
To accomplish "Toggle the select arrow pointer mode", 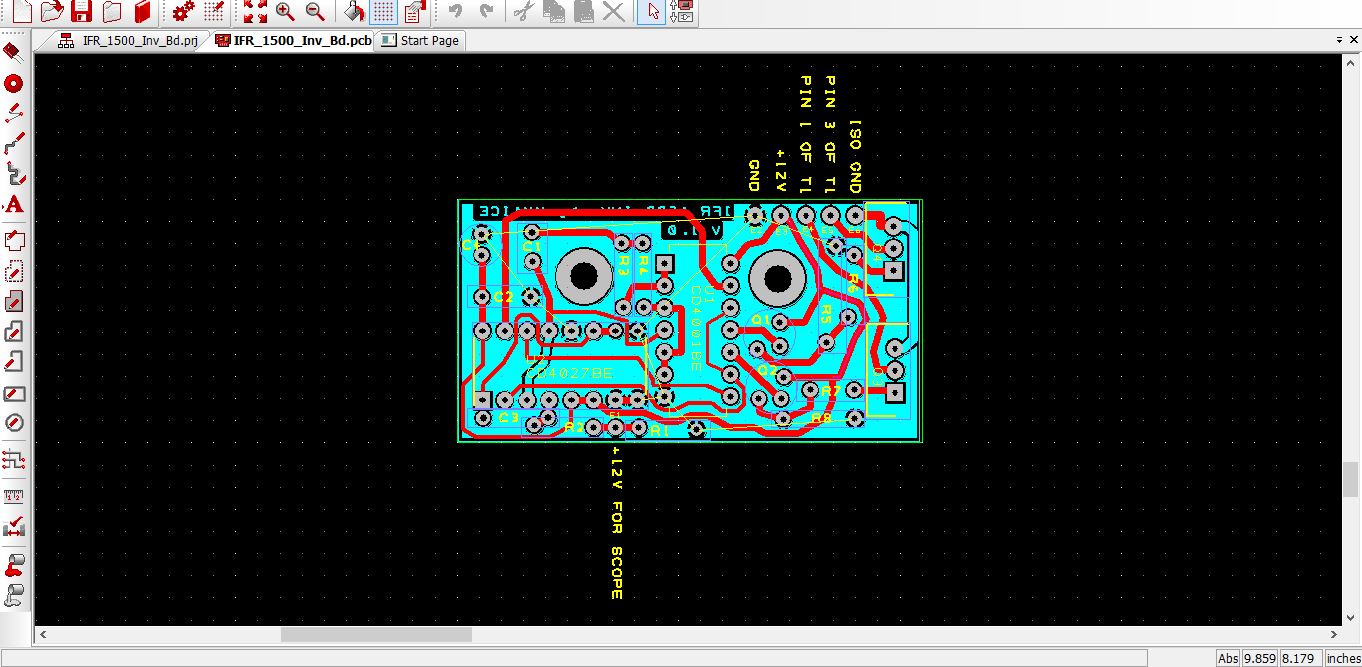I will [x=651, y=12].
